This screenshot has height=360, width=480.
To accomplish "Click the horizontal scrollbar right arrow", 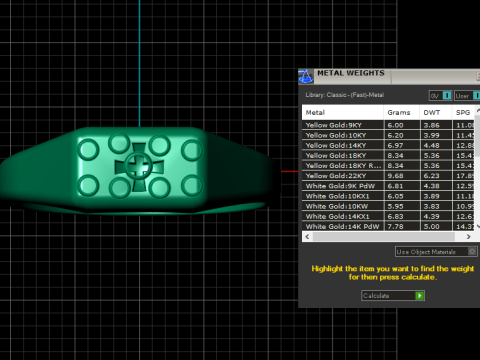I will pyautogui.click(x=468, y=237).
